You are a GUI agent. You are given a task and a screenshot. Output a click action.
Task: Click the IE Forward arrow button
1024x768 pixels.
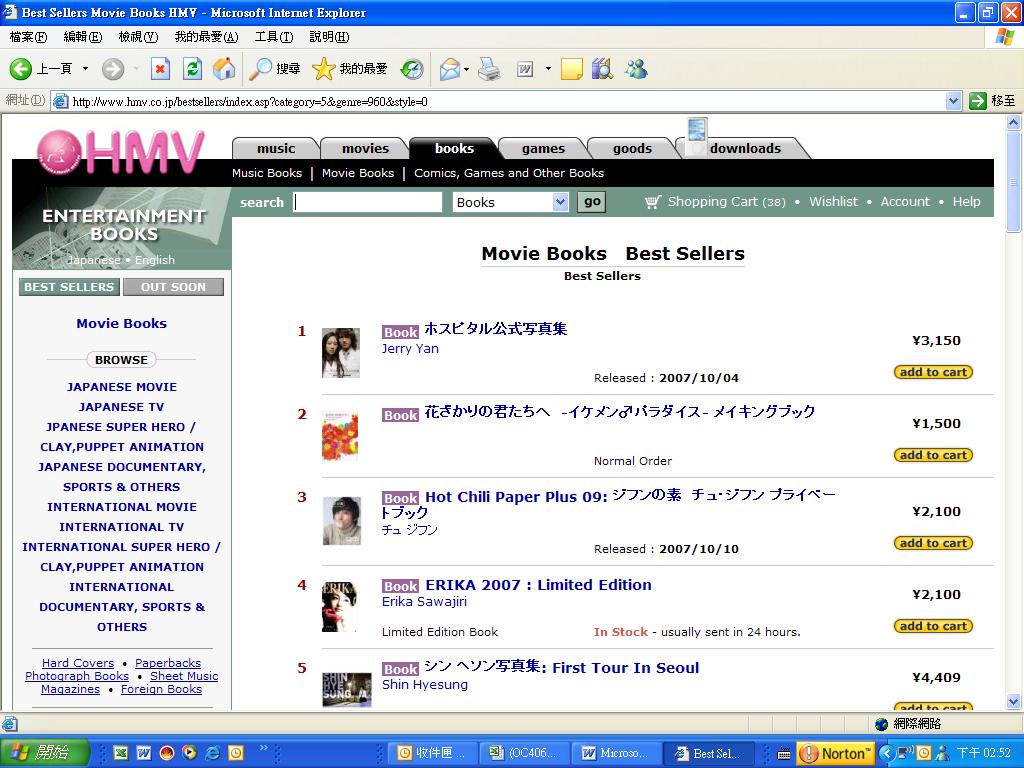click(x=112, y=69)
